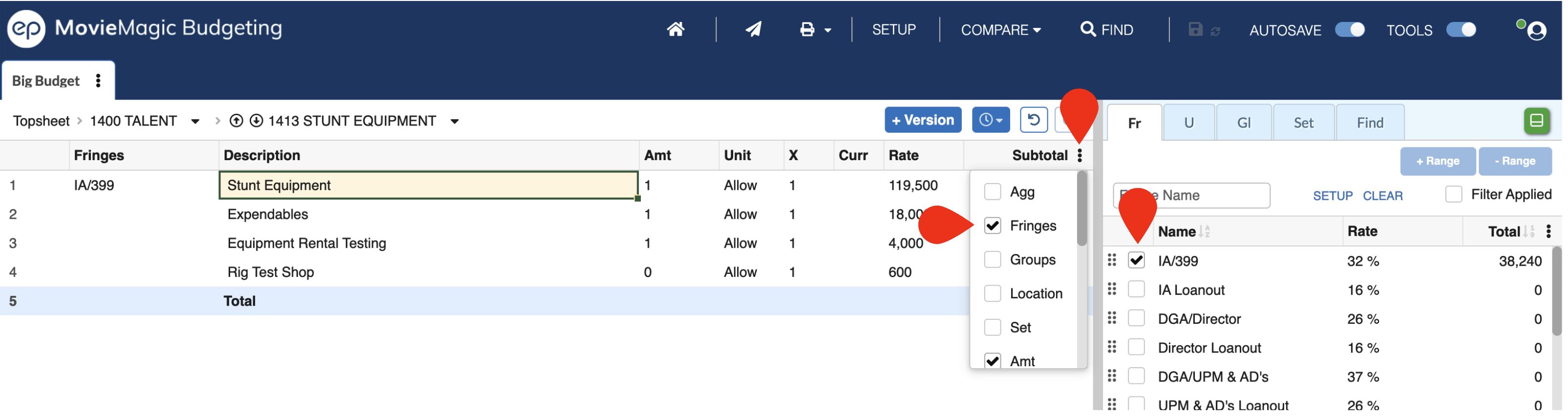Switch to the Fr fringes tab
Image resolution: width=1568 pixels, height=418 pixels.
coord(1135,123)
